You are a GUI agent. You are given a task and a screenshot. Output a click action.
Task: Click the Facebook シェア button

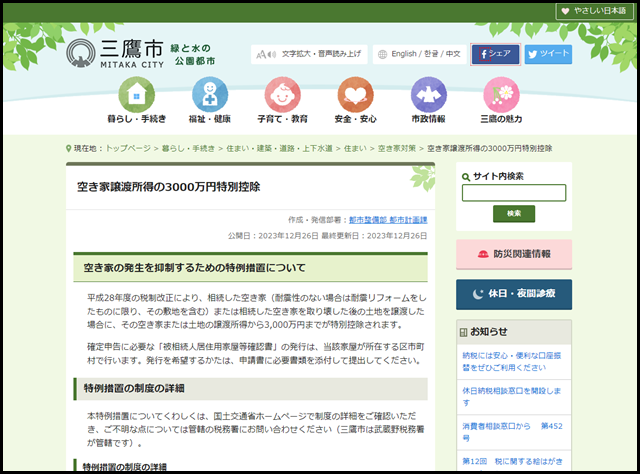click(495, 54)
